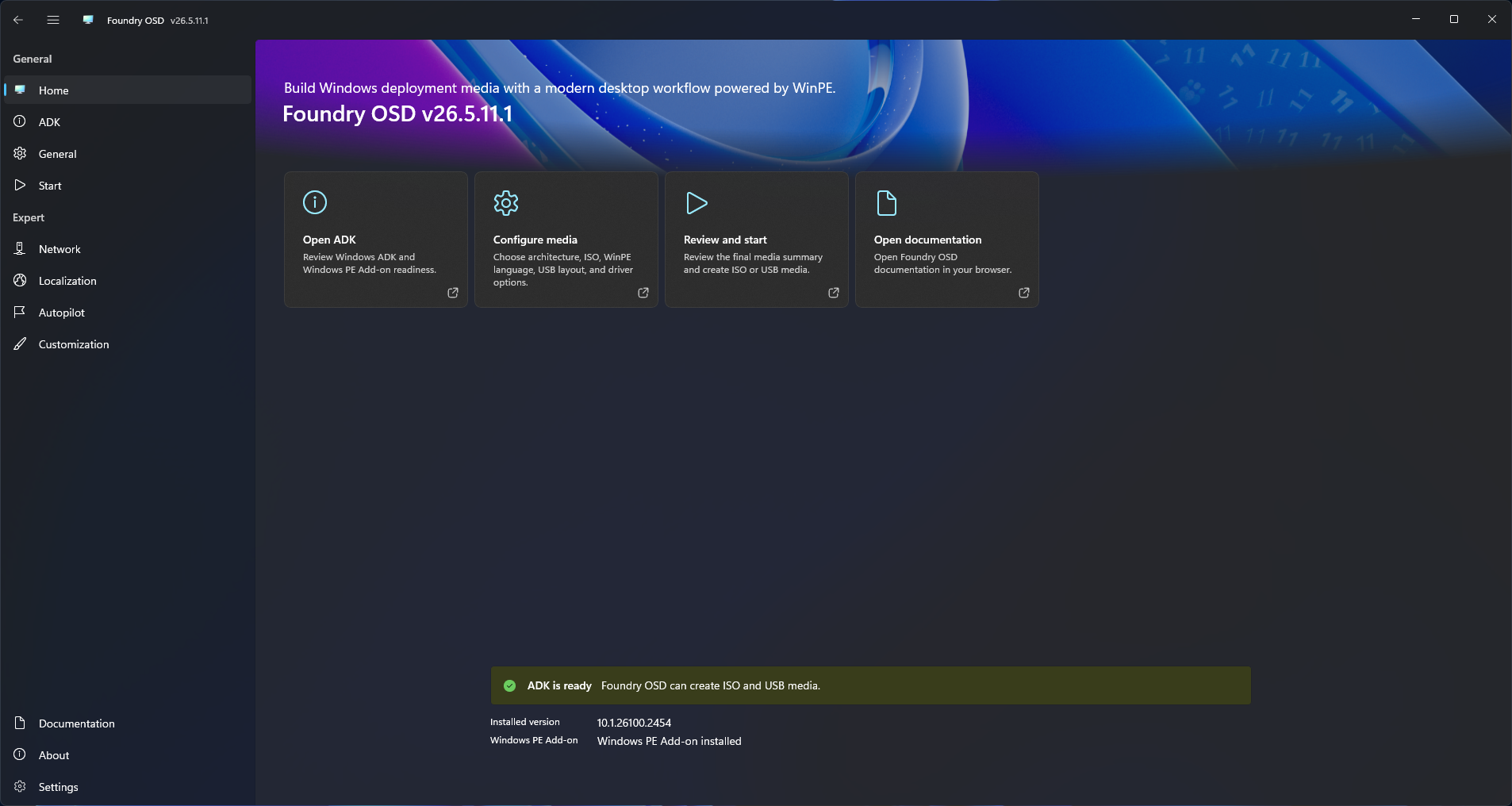Viewport: 1512px width, 806px height.
Task: Click the 'ADK is ready' status text
Action: click(559, 685)
